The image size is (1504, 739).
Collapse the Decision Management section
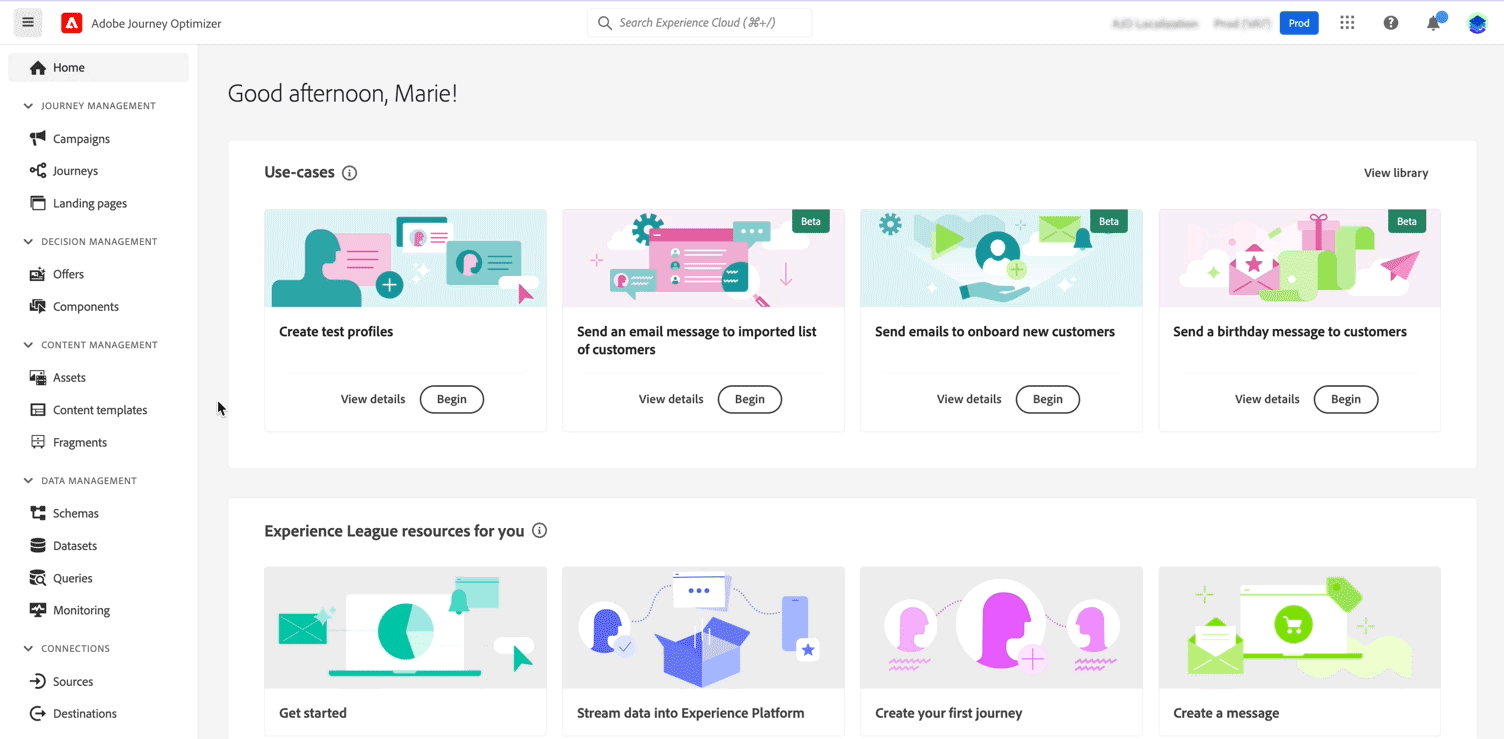click(x=28, y=241)
